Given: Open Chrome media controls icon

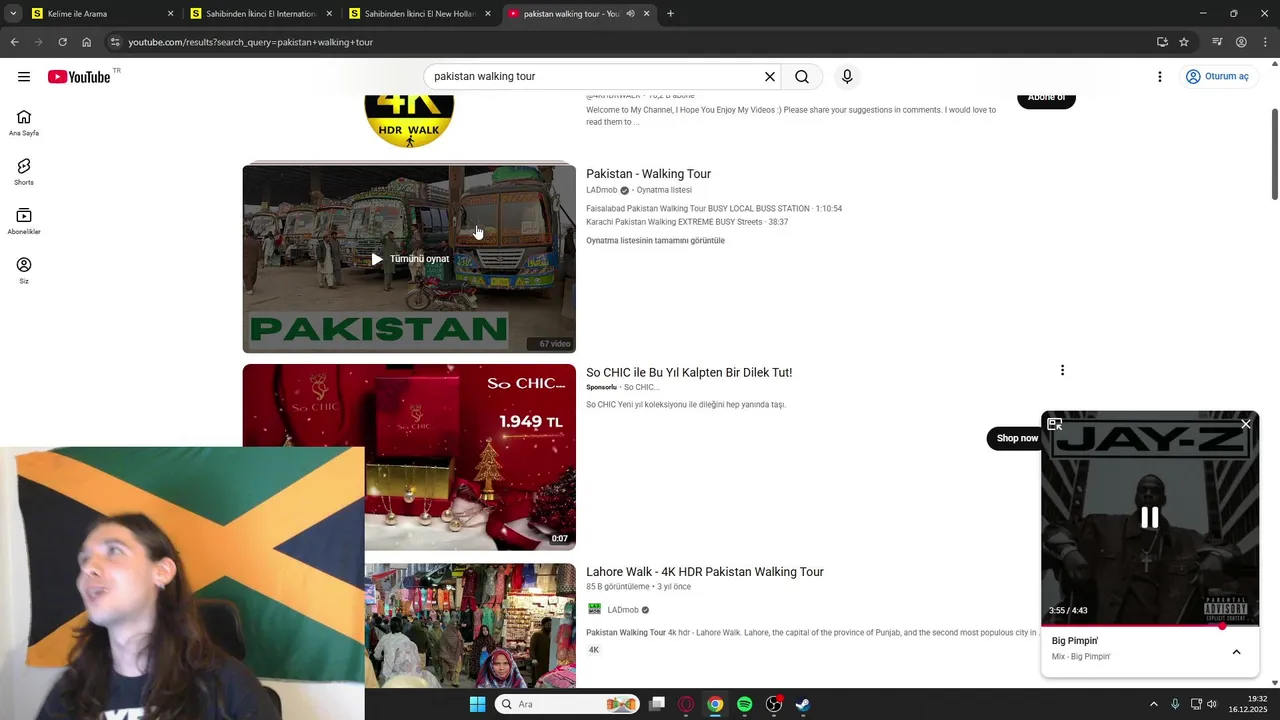Looking at the screenshot, I should [x=1217, y=42].
